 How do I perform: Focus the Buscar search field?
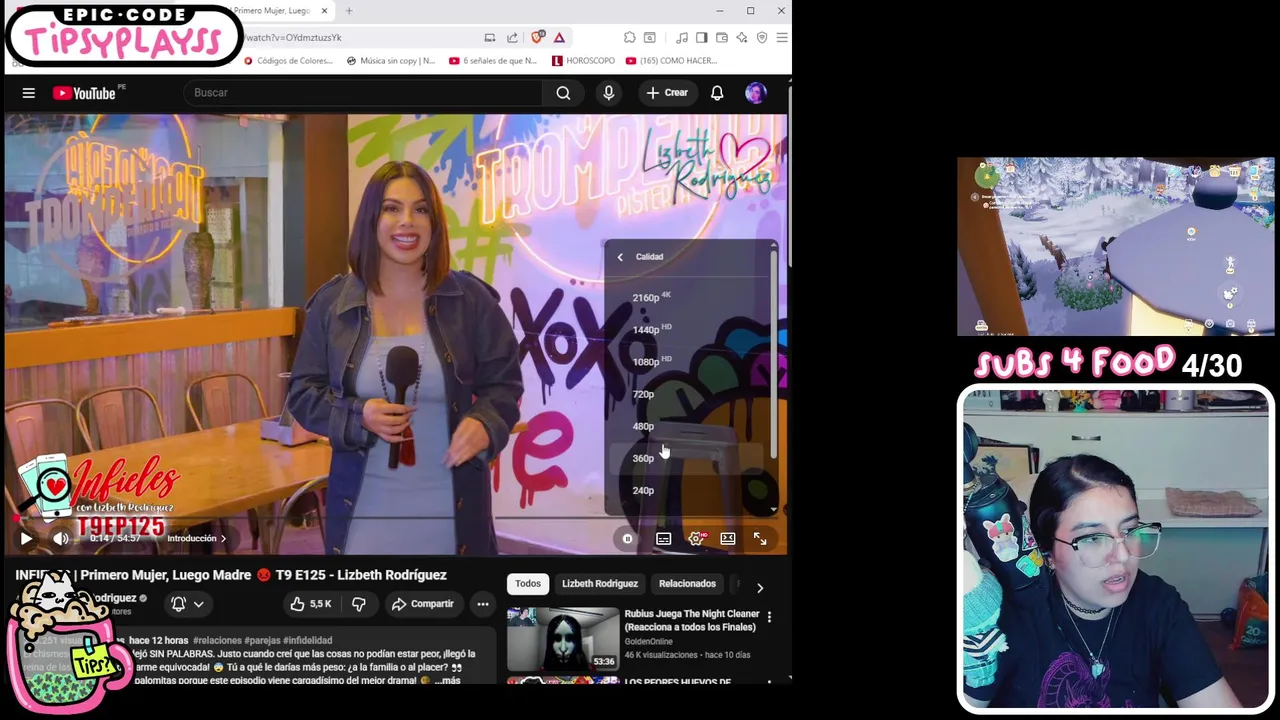click(362, 93)
